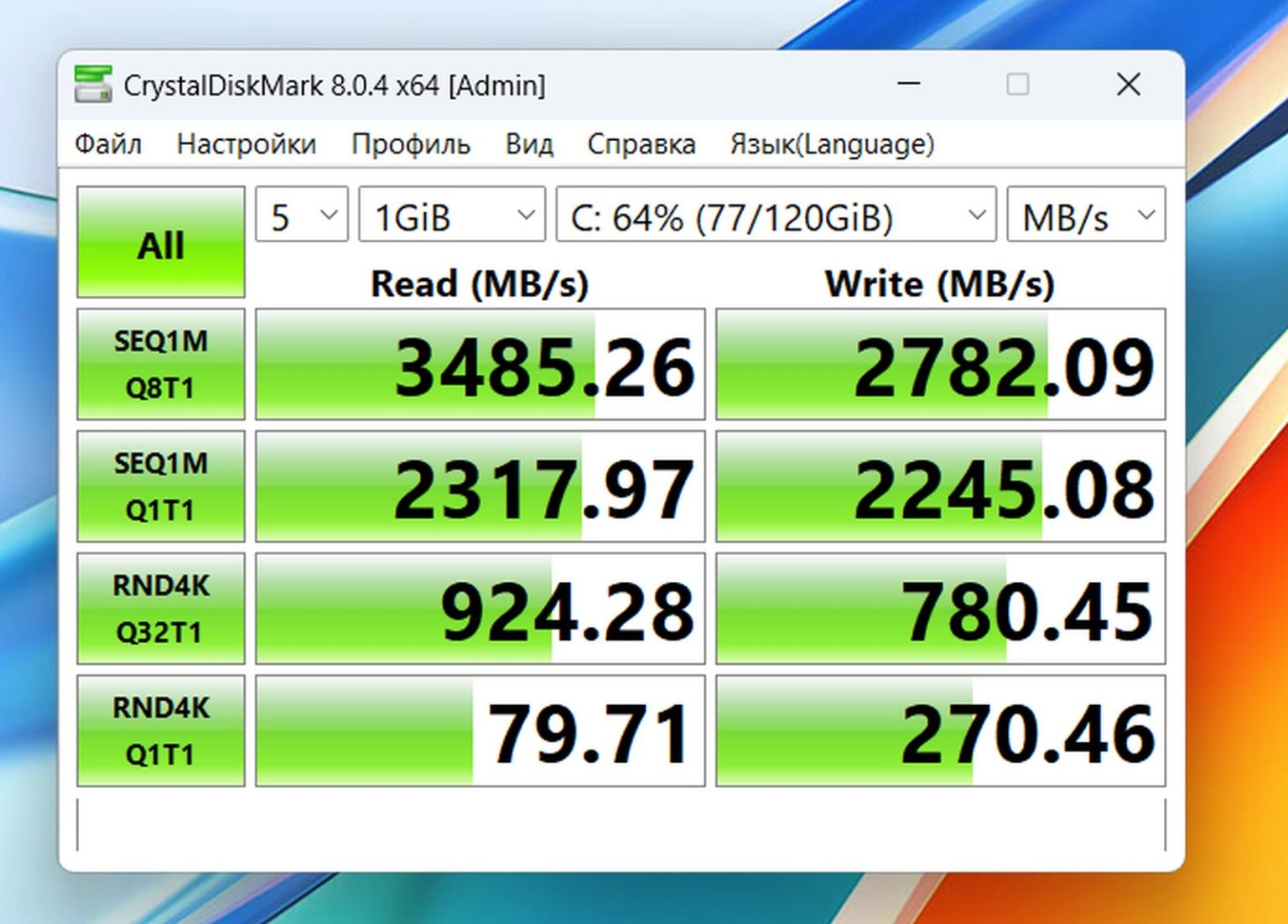Click the 270.46 random write result
1288x924 pixels.
940,731
